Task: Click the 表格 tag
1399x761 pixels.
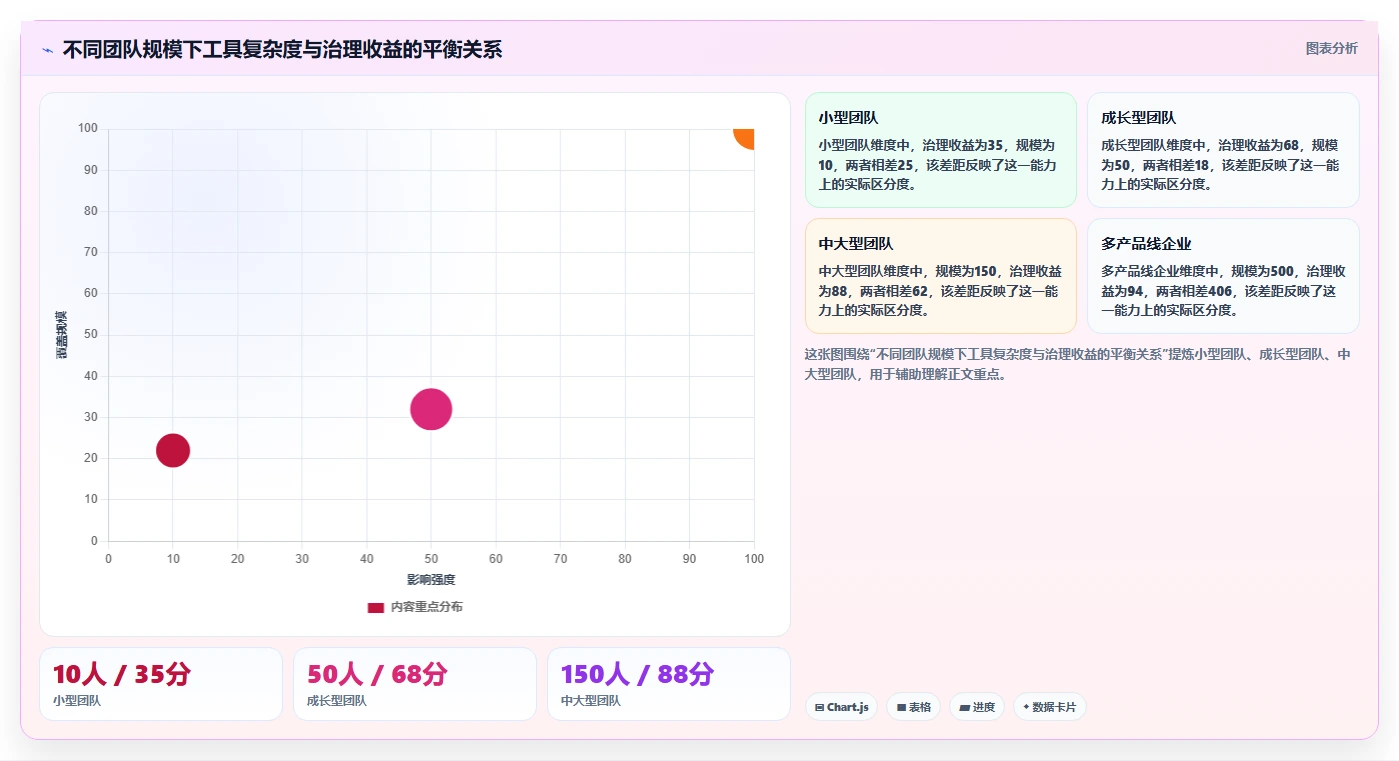Action: click(x=914, y=707)
